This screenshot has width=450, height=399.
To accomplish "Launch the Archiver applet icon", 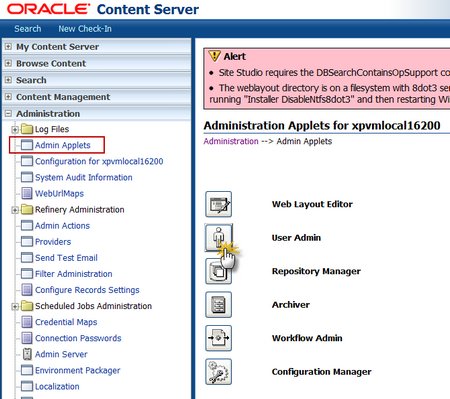I will click(x=218, y=305).
